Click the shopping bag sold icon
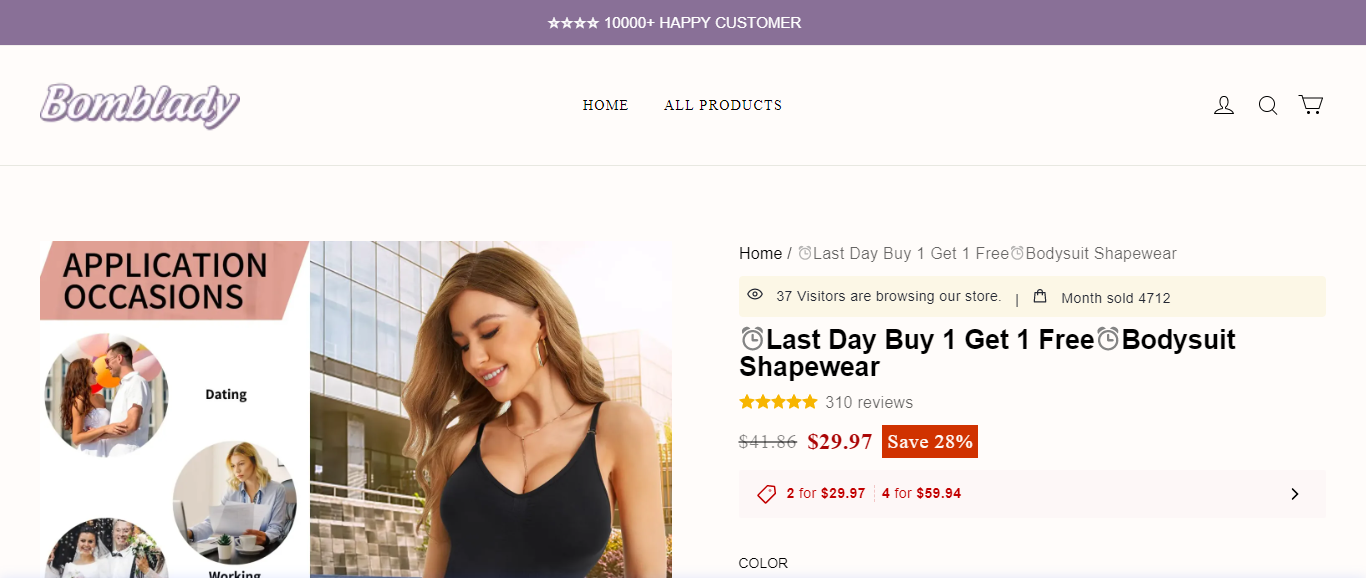 click(x=1040, y=296)
